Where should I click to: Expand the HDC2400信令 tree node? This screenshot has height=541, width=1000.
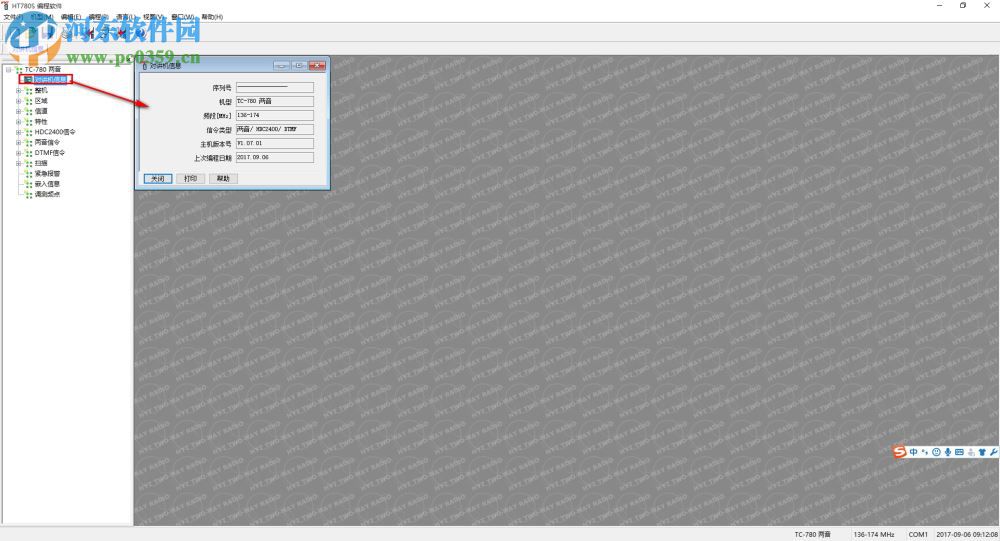coord(18,132)
